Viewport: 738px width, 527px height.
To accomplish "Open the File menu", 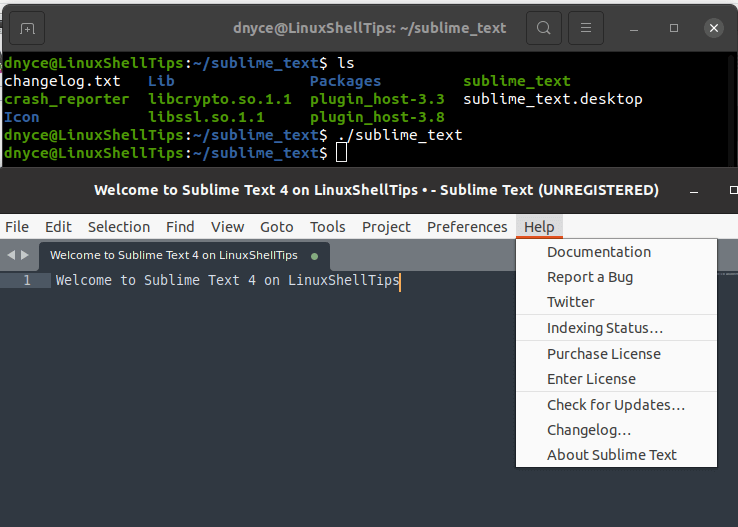I will [x=17, y=227].
